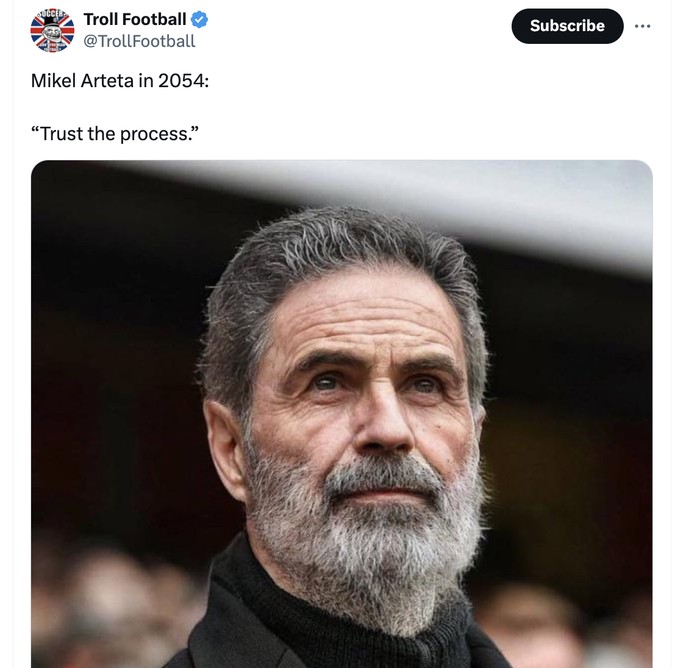Click the circular profile picture at top left
This screenshot has height=668, width=700.
[52, 30]
